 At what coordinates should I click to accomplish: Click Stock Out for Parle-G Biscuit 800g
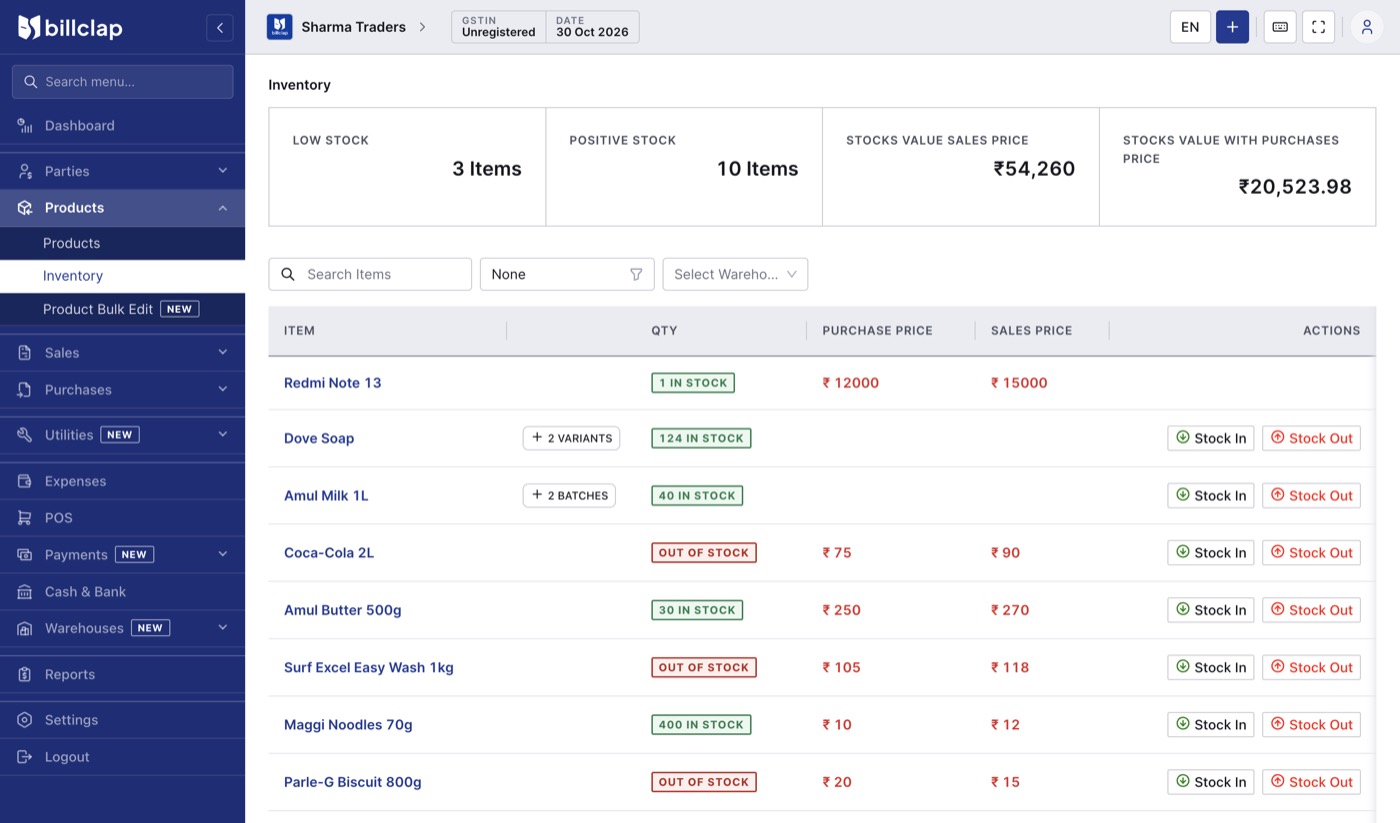[x=1311, y=782]
